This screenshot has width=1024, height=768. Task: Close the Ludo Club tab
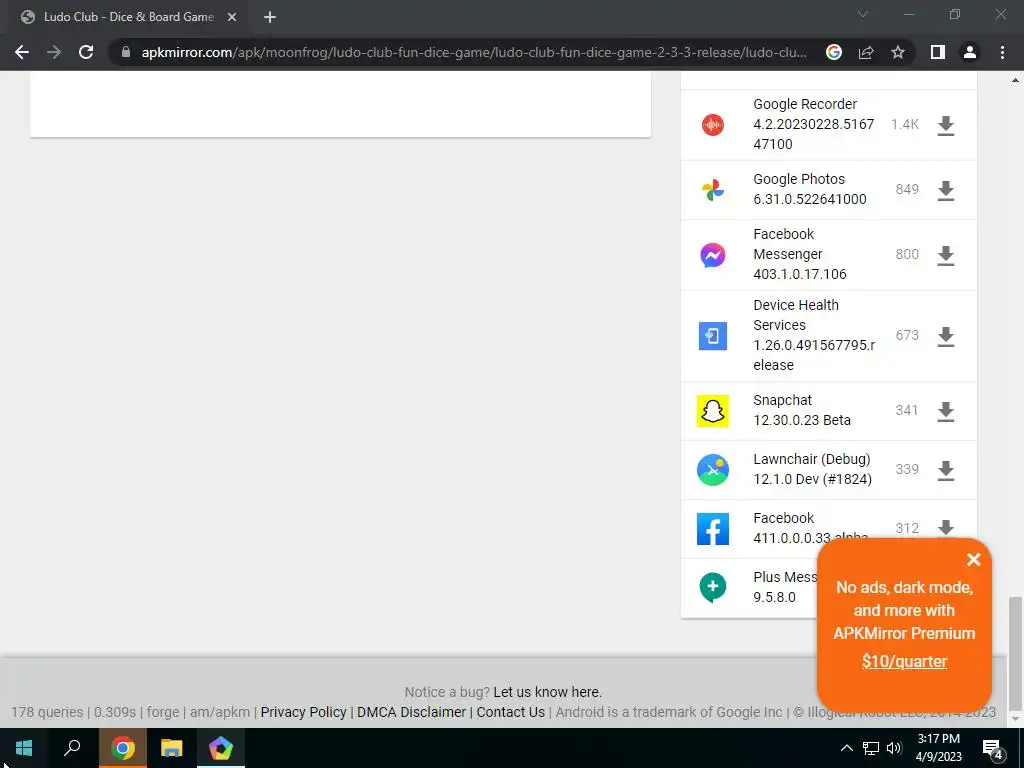(232, 17)
